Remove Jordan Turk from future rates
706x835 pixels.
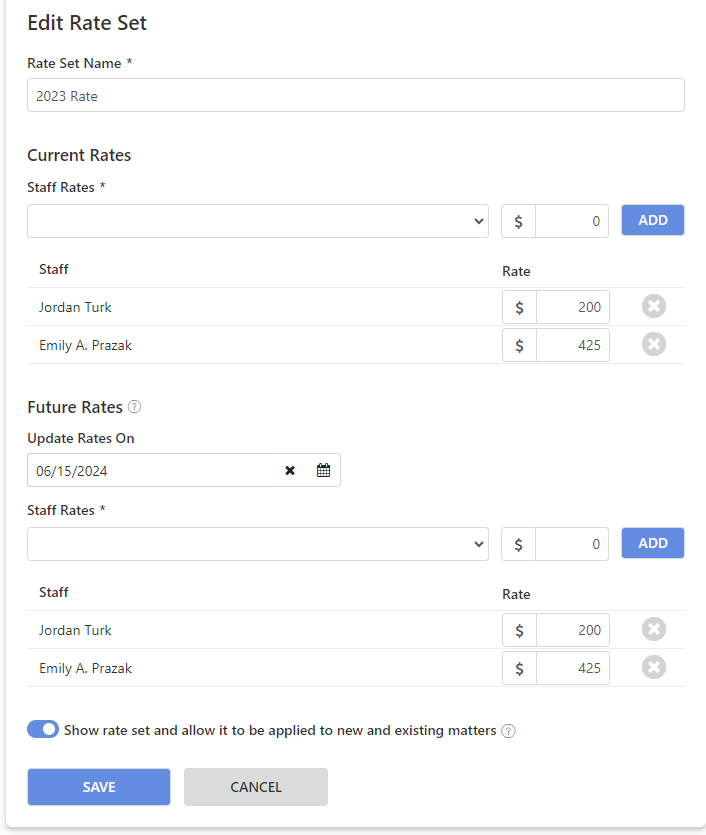(x=654, y=629)
